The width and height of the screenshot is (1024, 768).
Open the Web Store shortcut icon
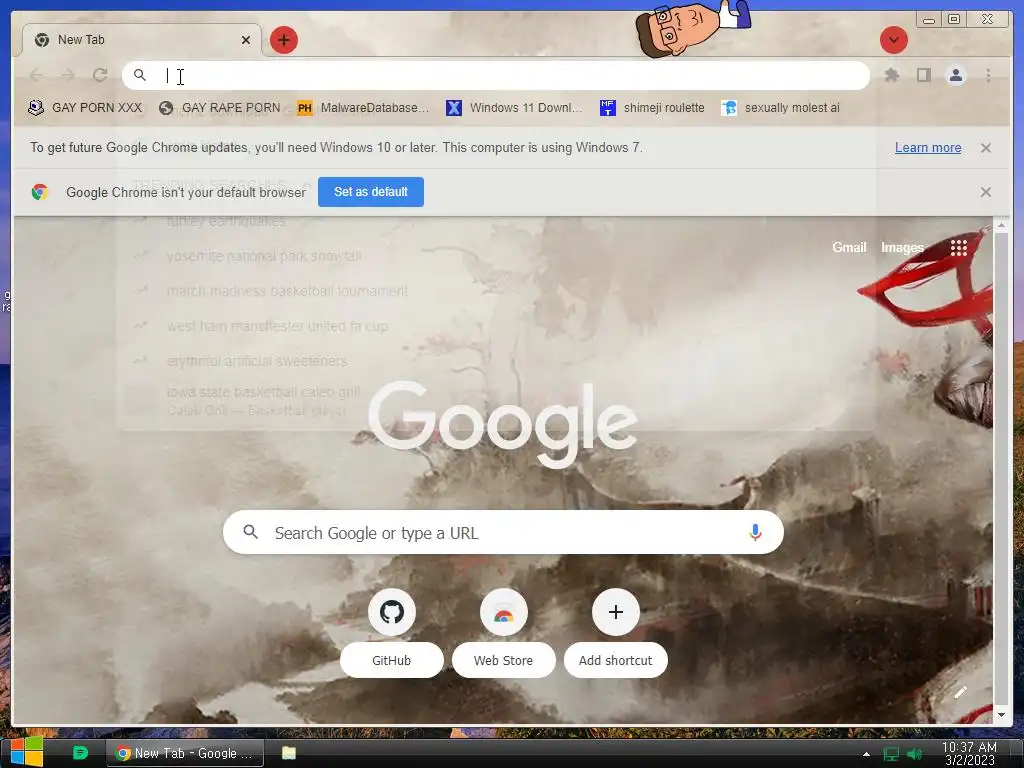(503, 612)
